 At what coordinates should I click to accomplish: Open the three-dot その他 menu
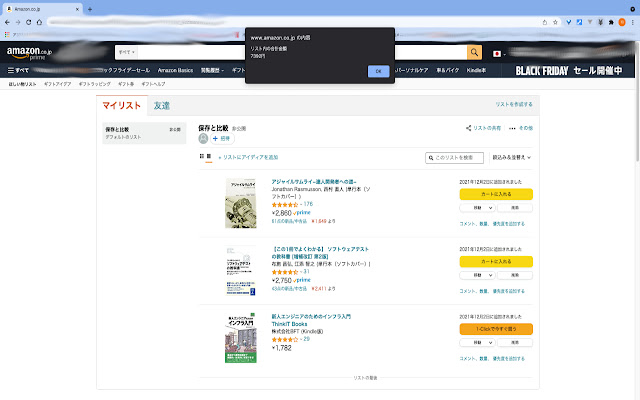[521, 128]
